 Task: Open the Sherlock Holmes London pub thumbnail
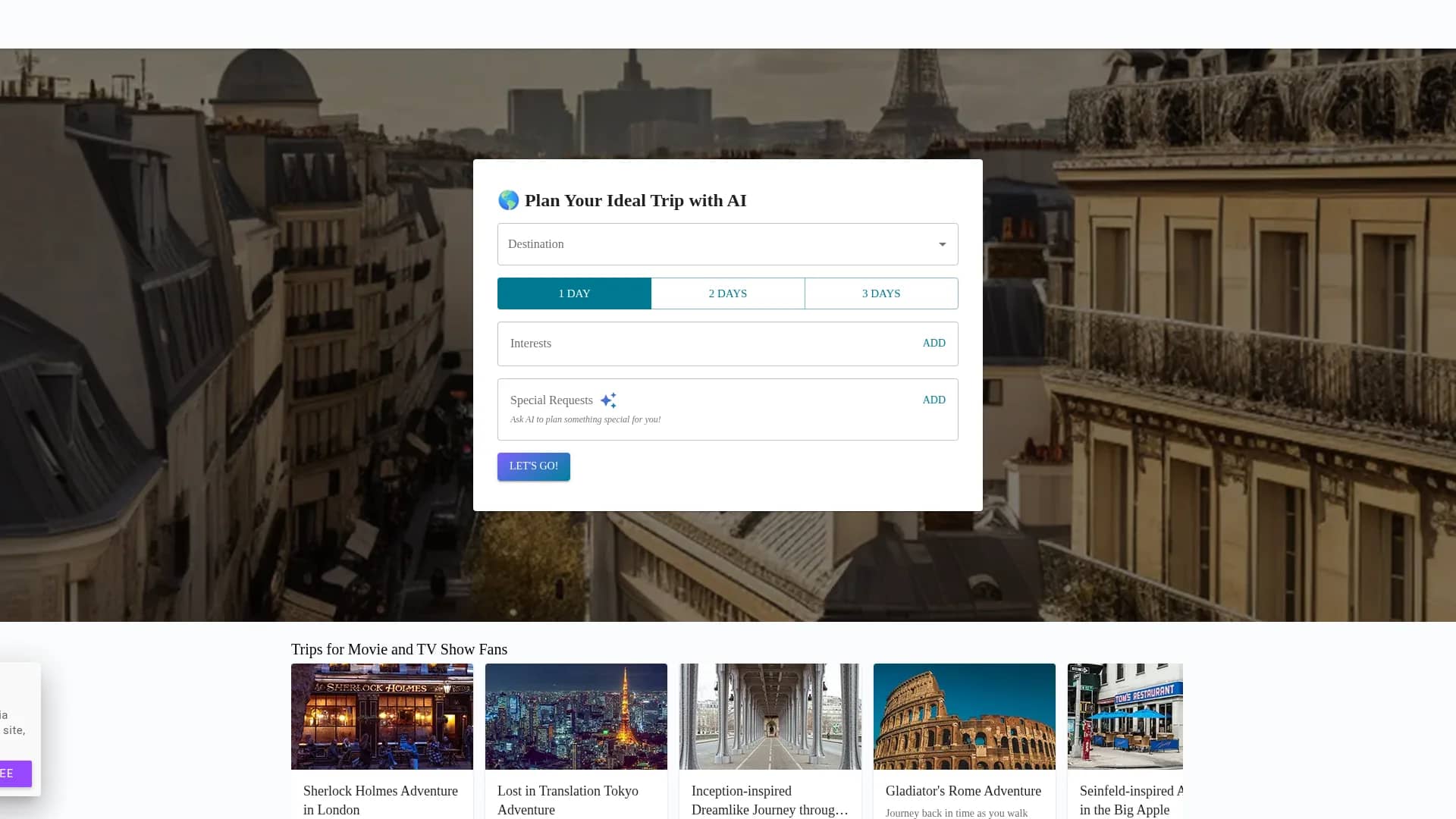382,717
